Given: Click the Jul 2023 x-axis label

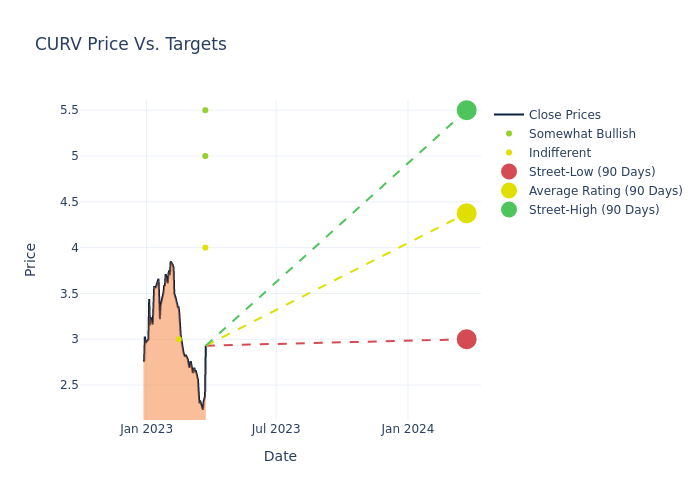Looking at the screenshot, I should (276, 429).
